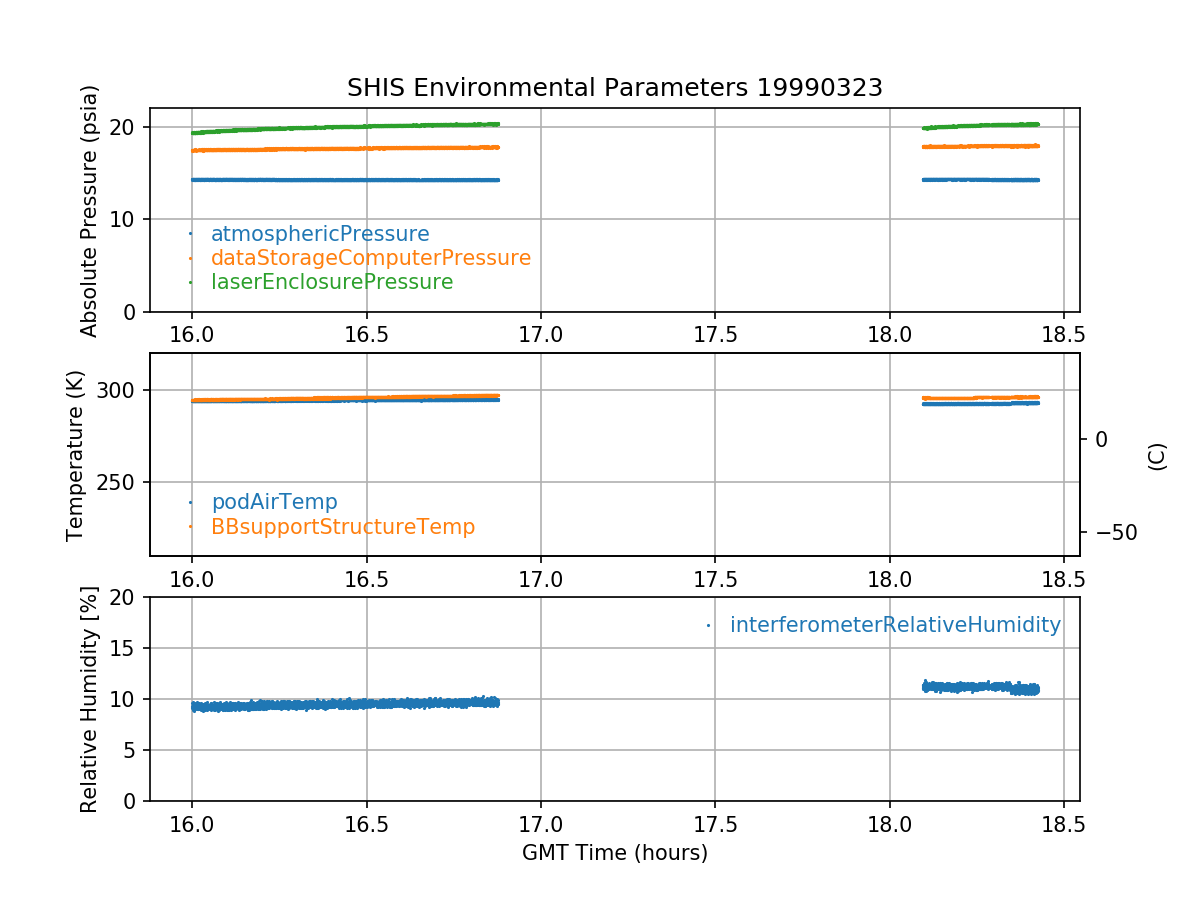Click the GMT Time (hours) axis label
This screenshot has width=1200, height=900.
pos(614,853)
